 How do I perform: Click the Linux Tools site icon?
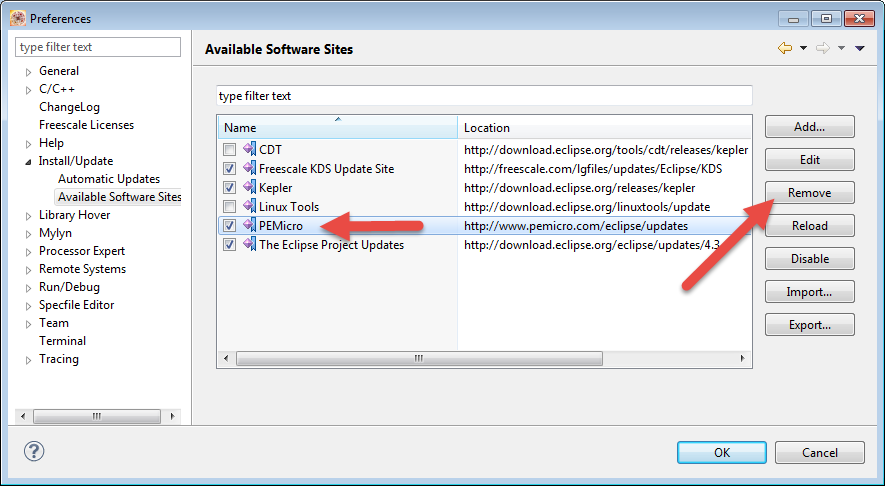tap(249, 207)
